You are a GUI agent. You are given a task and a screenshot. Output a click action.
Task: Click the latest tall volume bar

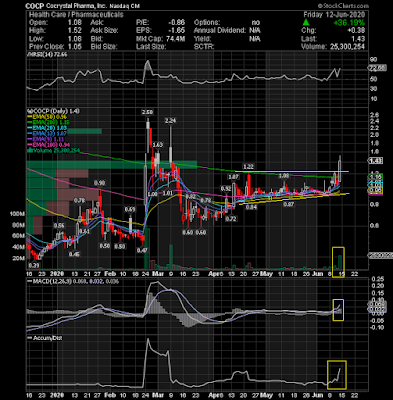[x=340, y=262]
